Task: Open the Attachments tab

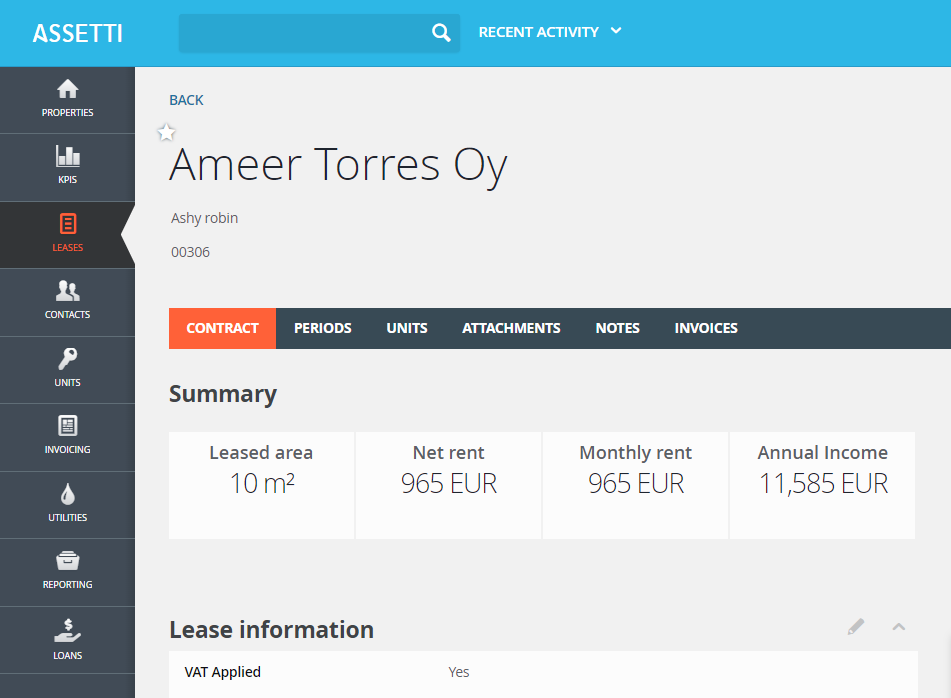Action: (511, 328)
